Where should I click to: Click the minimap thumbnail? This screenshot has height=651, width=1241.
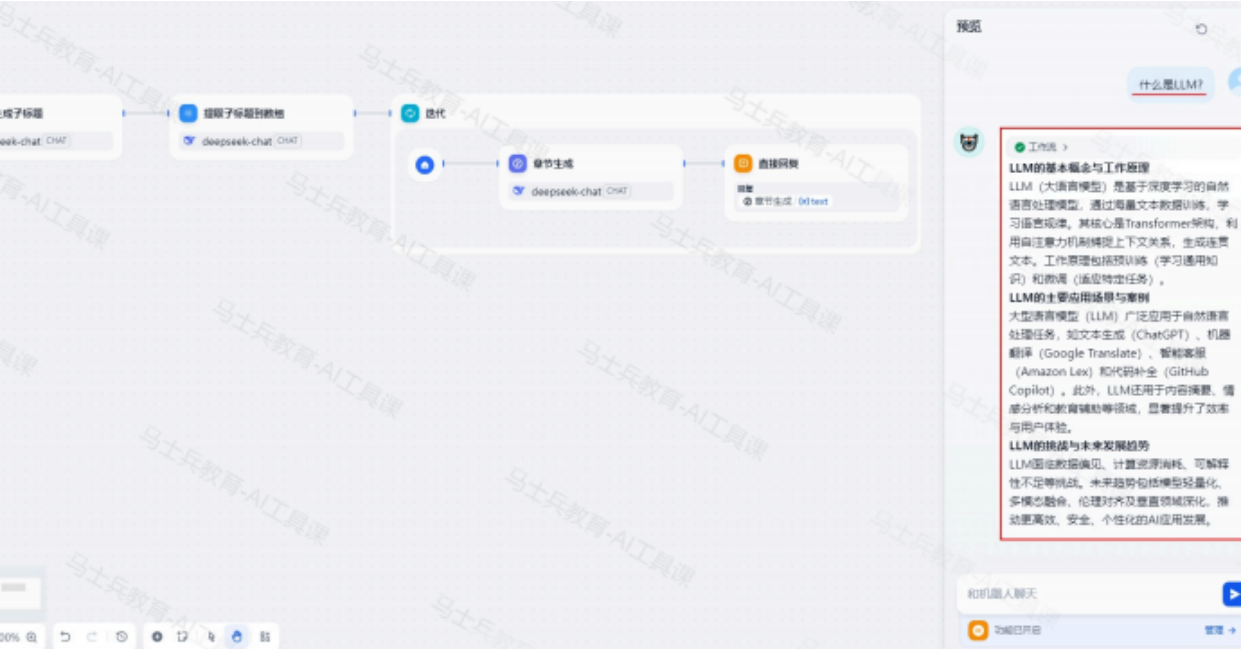21,589
